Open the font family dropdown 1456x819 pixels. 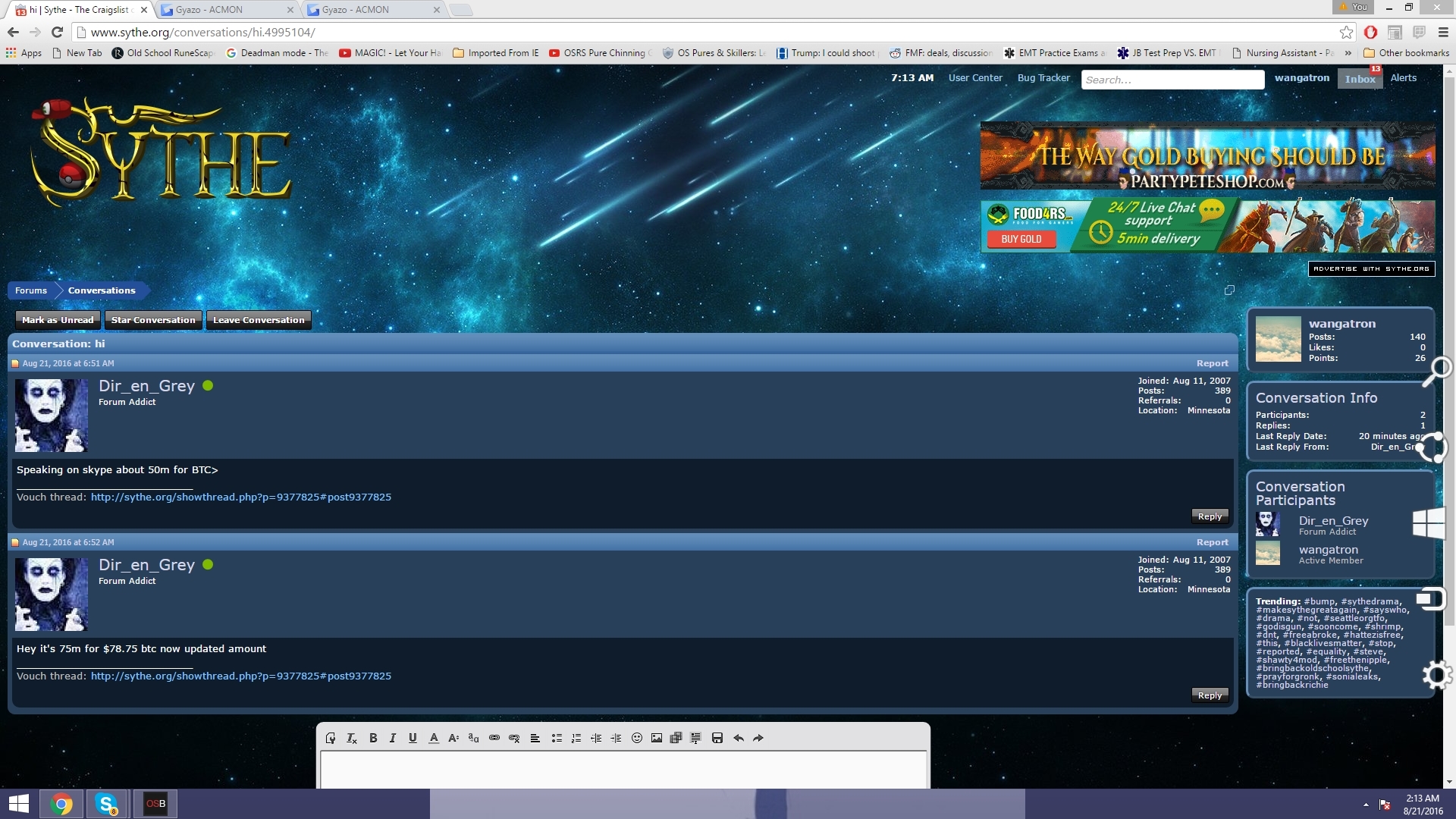[473, 738]
